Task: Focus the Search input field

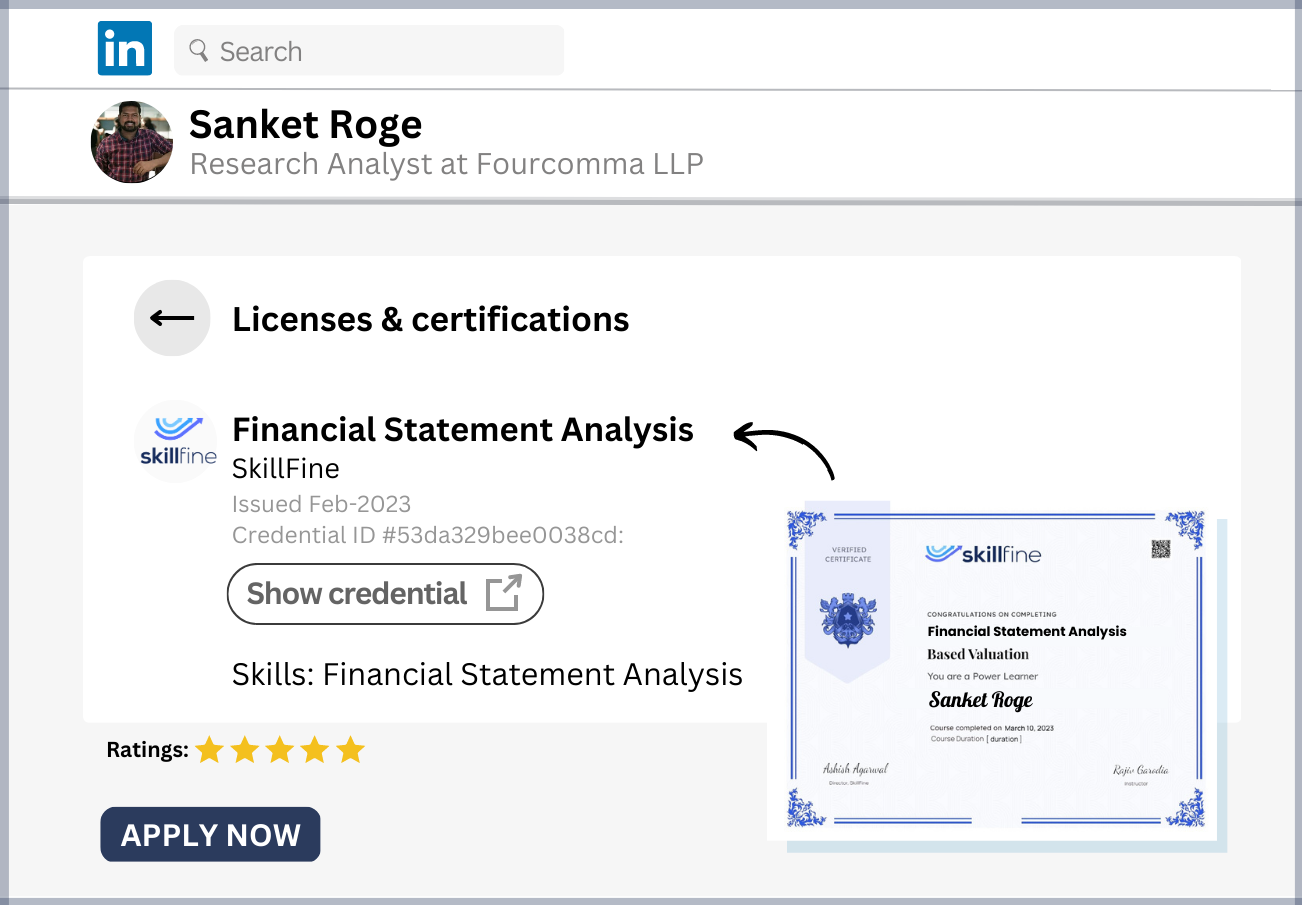Action: [x=380, y=51]
